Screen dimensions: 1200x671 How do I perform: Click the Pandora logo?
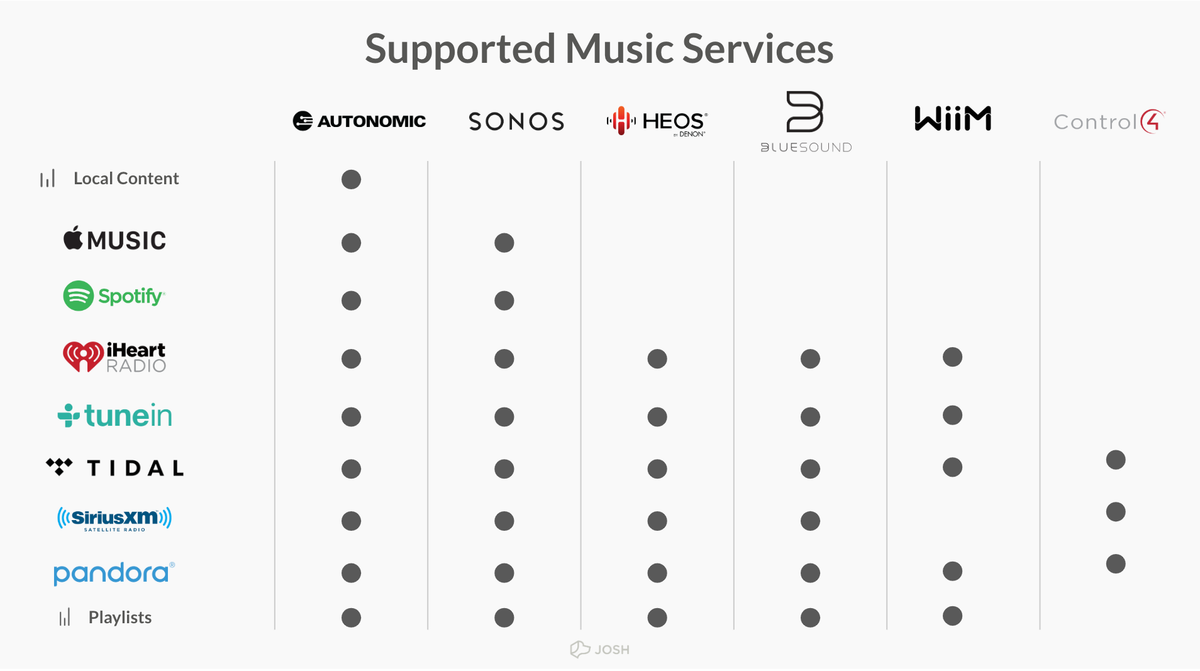point(114,573)
